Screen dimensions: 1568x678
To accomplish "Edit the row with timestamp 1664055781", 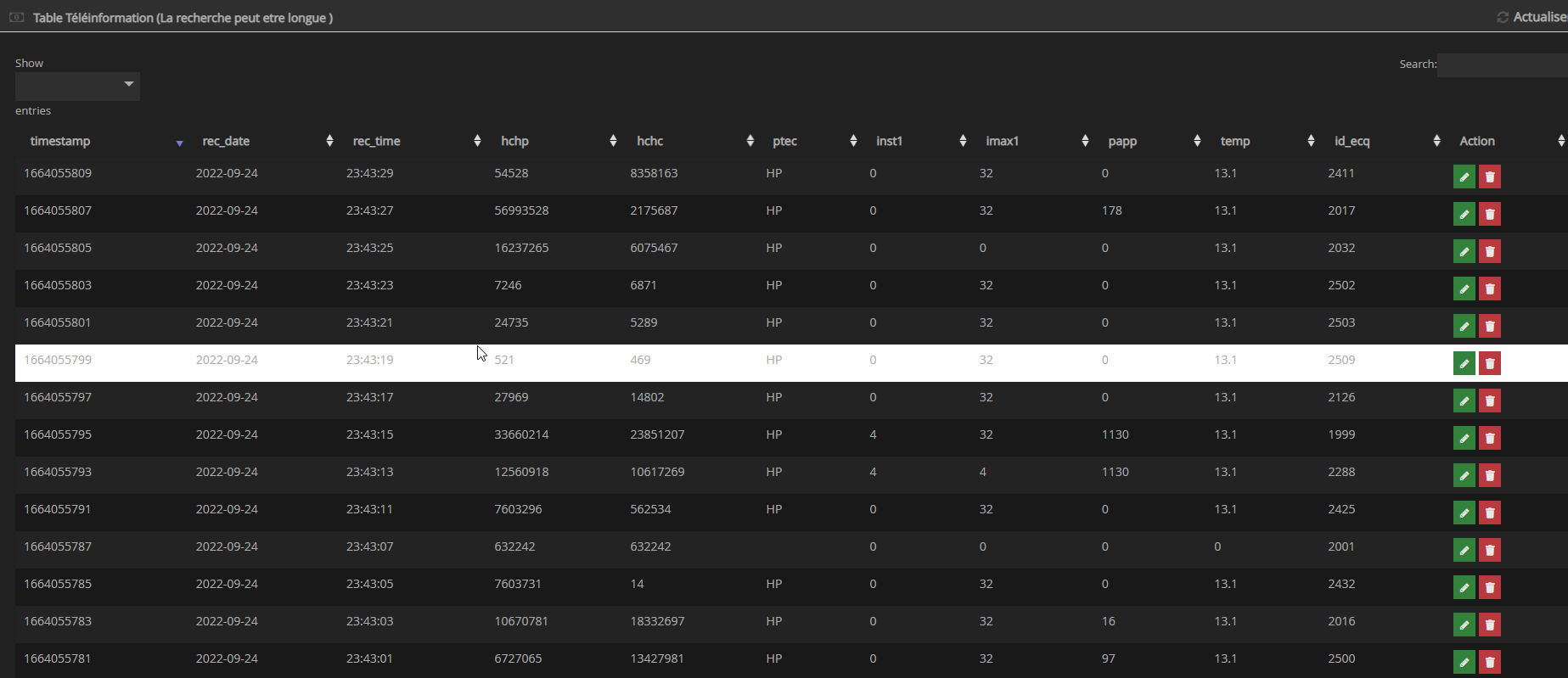I will pos(1464,662).
